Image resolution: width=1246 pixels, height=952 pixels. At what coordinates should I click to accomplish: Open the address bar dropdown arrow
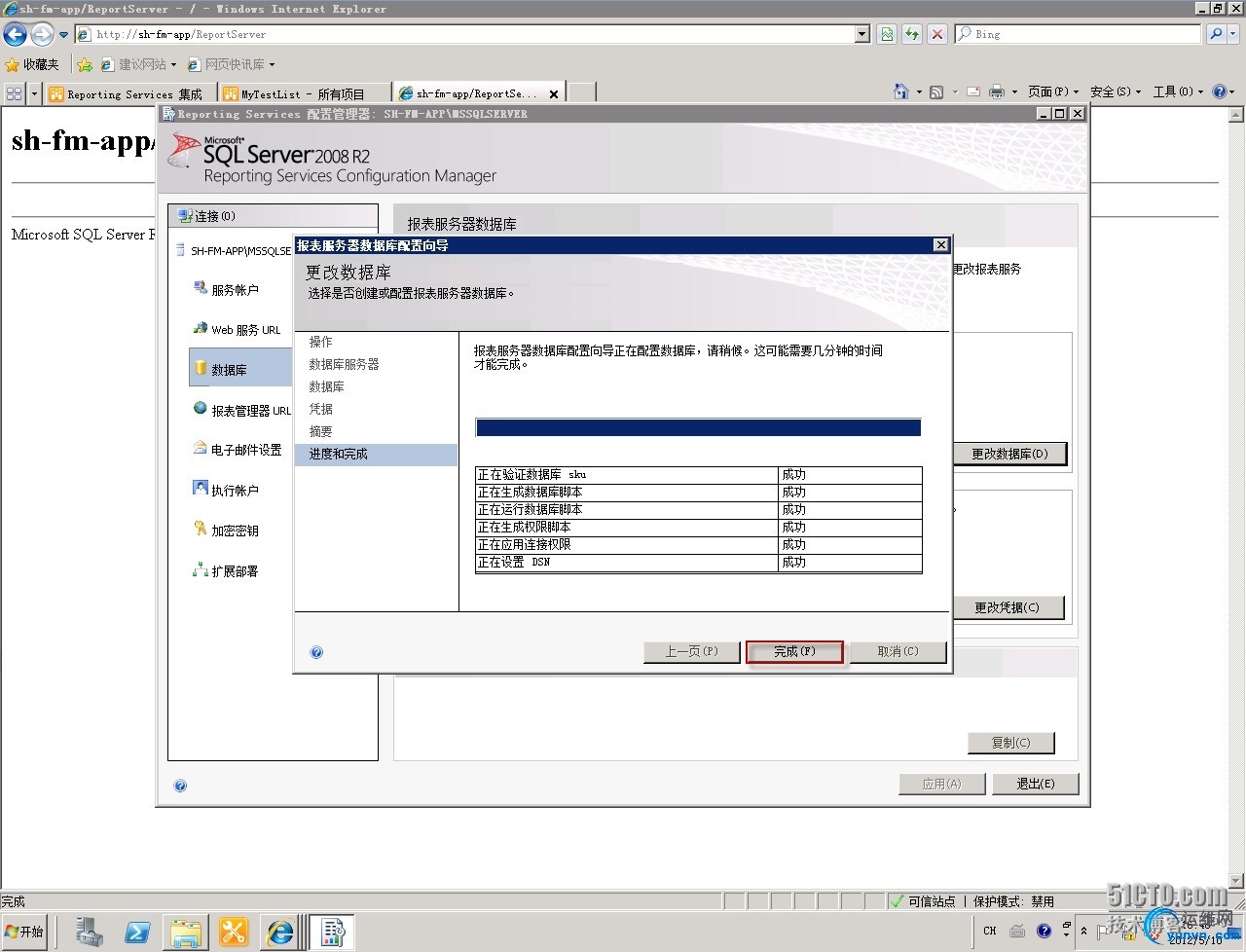(861, 34)
